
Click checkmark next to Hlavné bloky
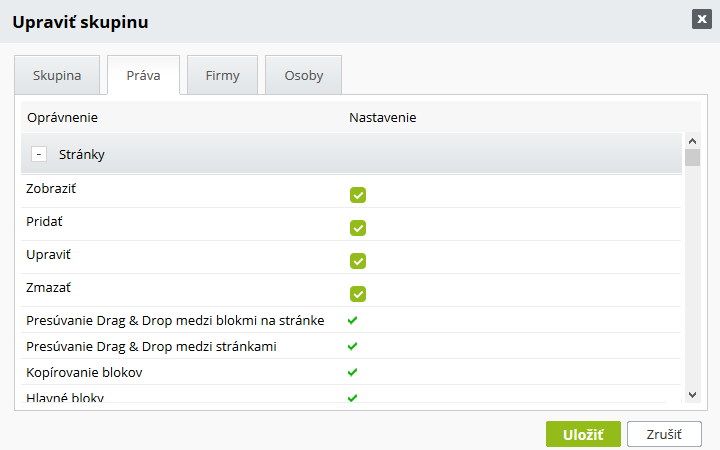pyautogui.click(x=352, y=397)
